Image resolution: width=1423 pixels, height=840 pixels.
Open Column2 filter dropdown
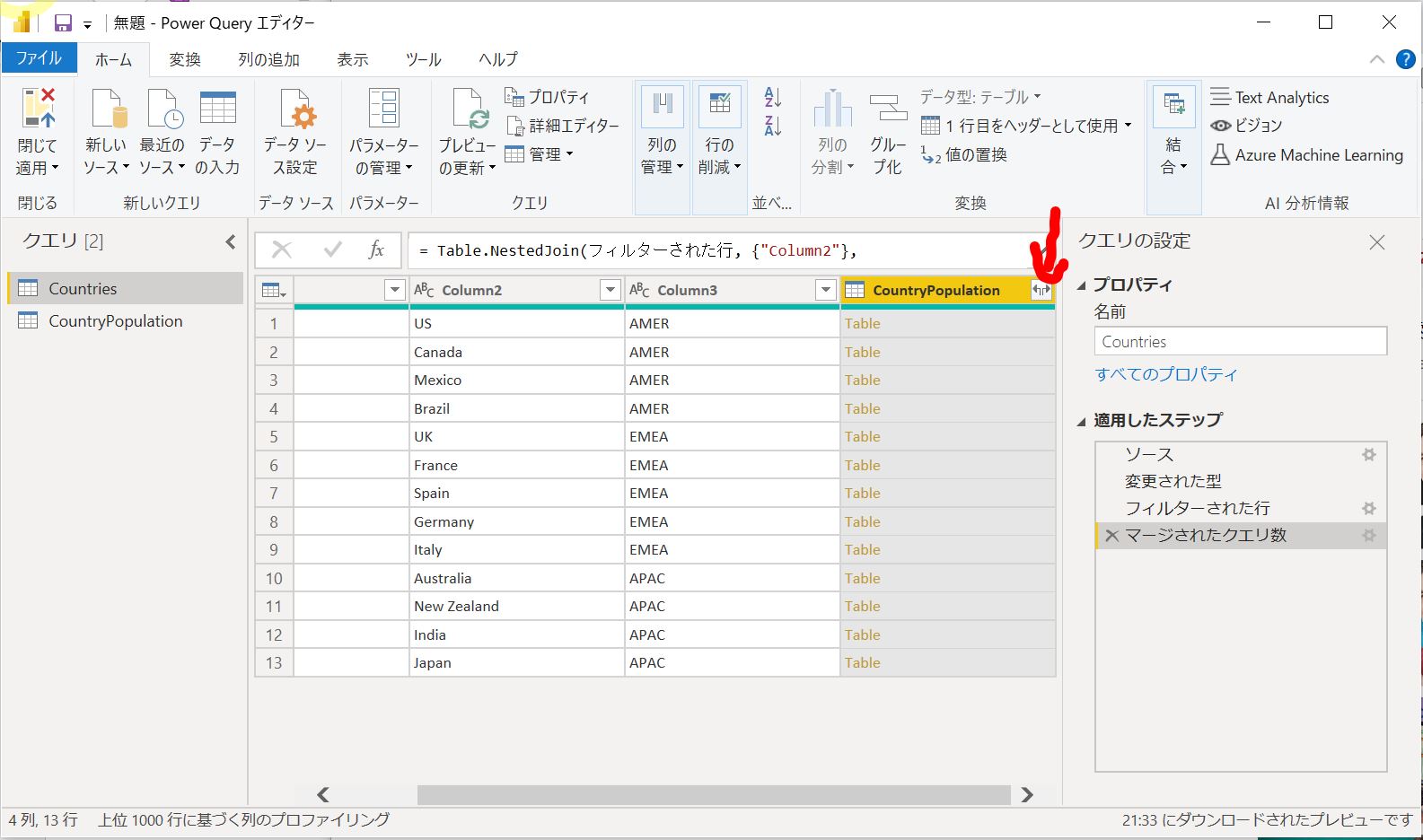click(610, 290)
